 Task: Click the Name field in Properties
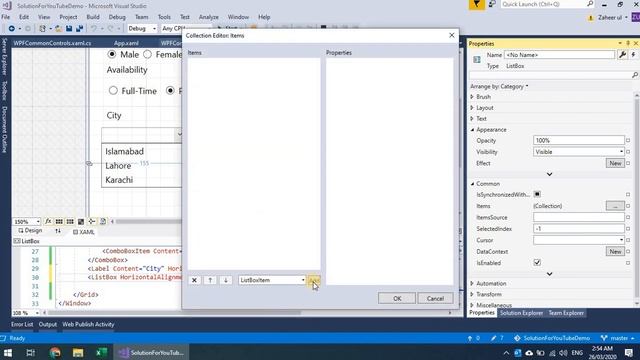pos(560,55)
